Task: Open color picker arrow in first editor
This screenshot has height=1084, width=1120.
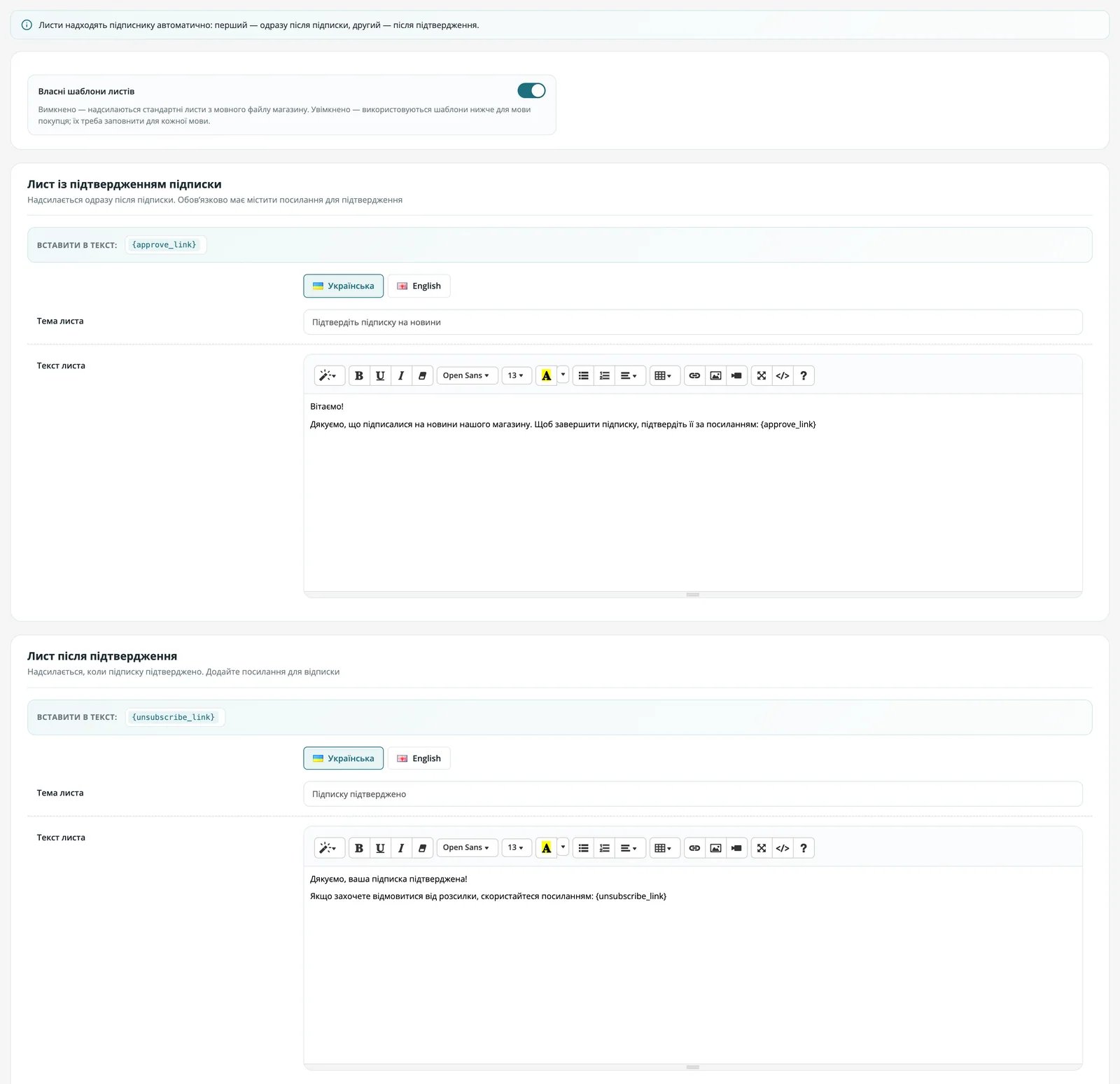Action: click(x=563, y=376)
